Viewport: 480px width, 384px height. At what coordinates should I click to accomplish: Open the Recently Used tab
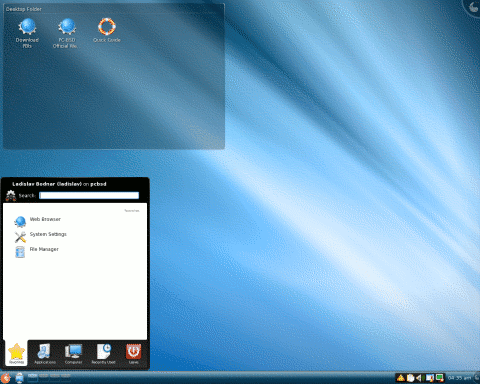pos(103,354)
